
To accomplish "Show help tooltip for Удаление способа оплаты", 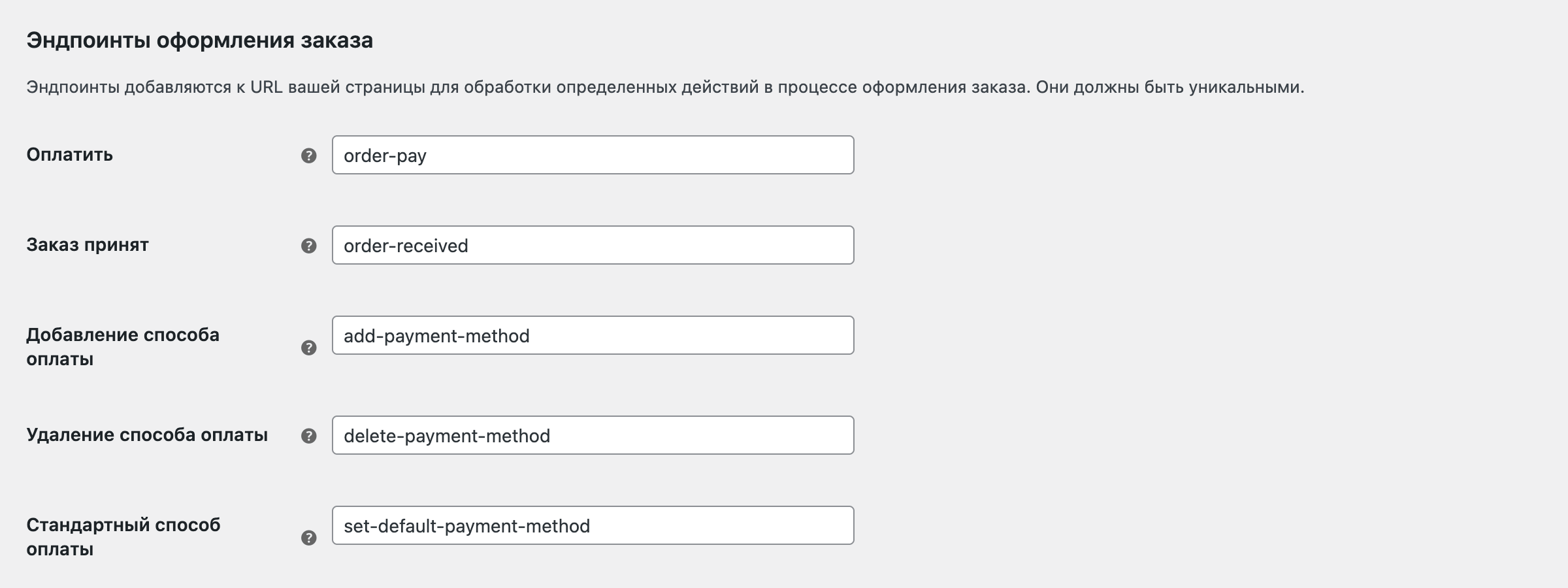I will point(308,436).
